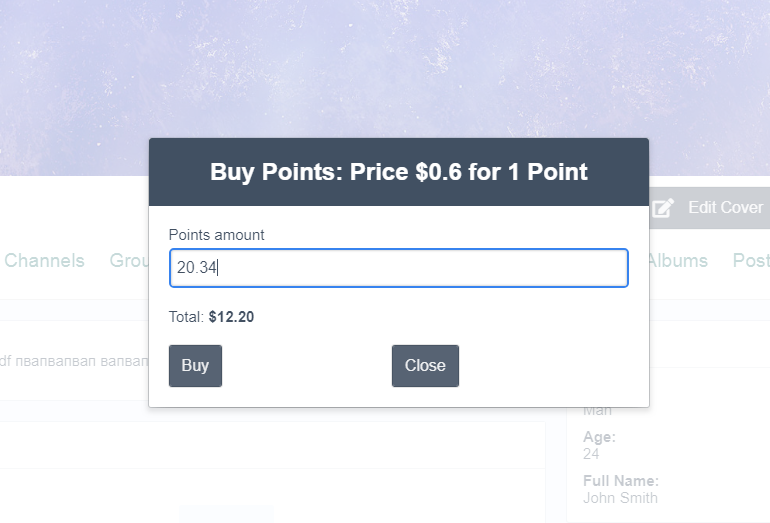Click the Cyrillic description text on left
The height and width of the screenshot is (523, 770).
coord(74,360)
